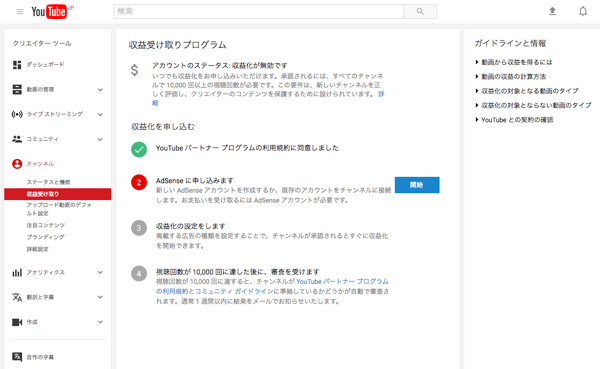Expand the 翻訳と字幕 section chevron
The height and width of the screenshot is (369, 600).
[x=100, y=297]
